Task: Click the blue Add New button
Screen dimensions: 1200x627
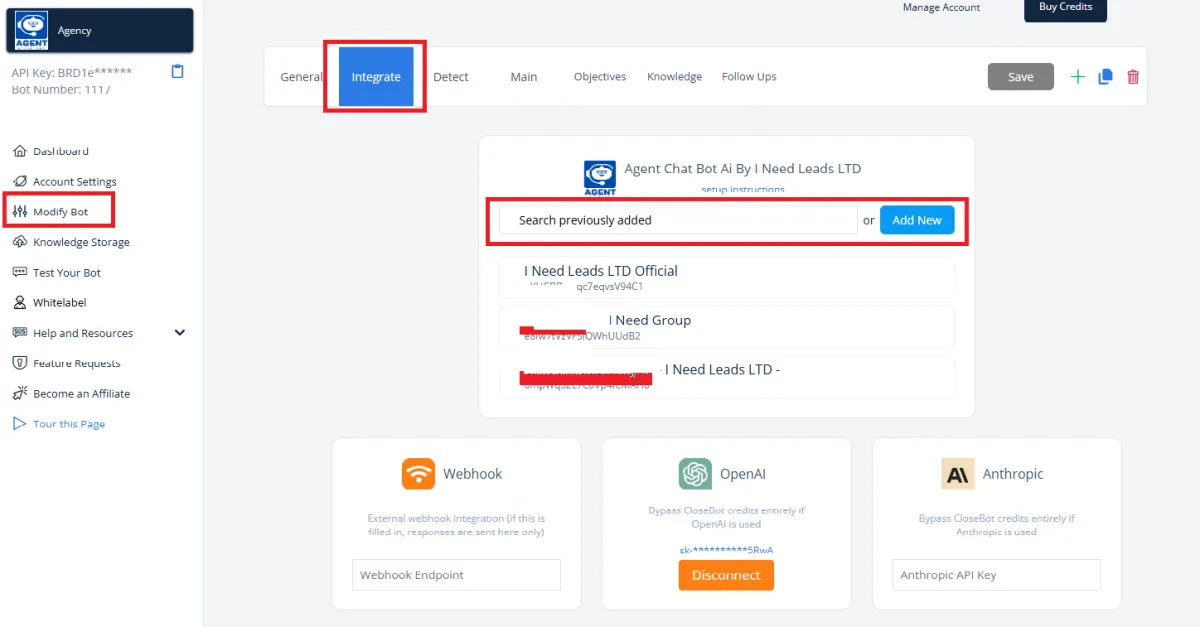Action: pos(917,220)
